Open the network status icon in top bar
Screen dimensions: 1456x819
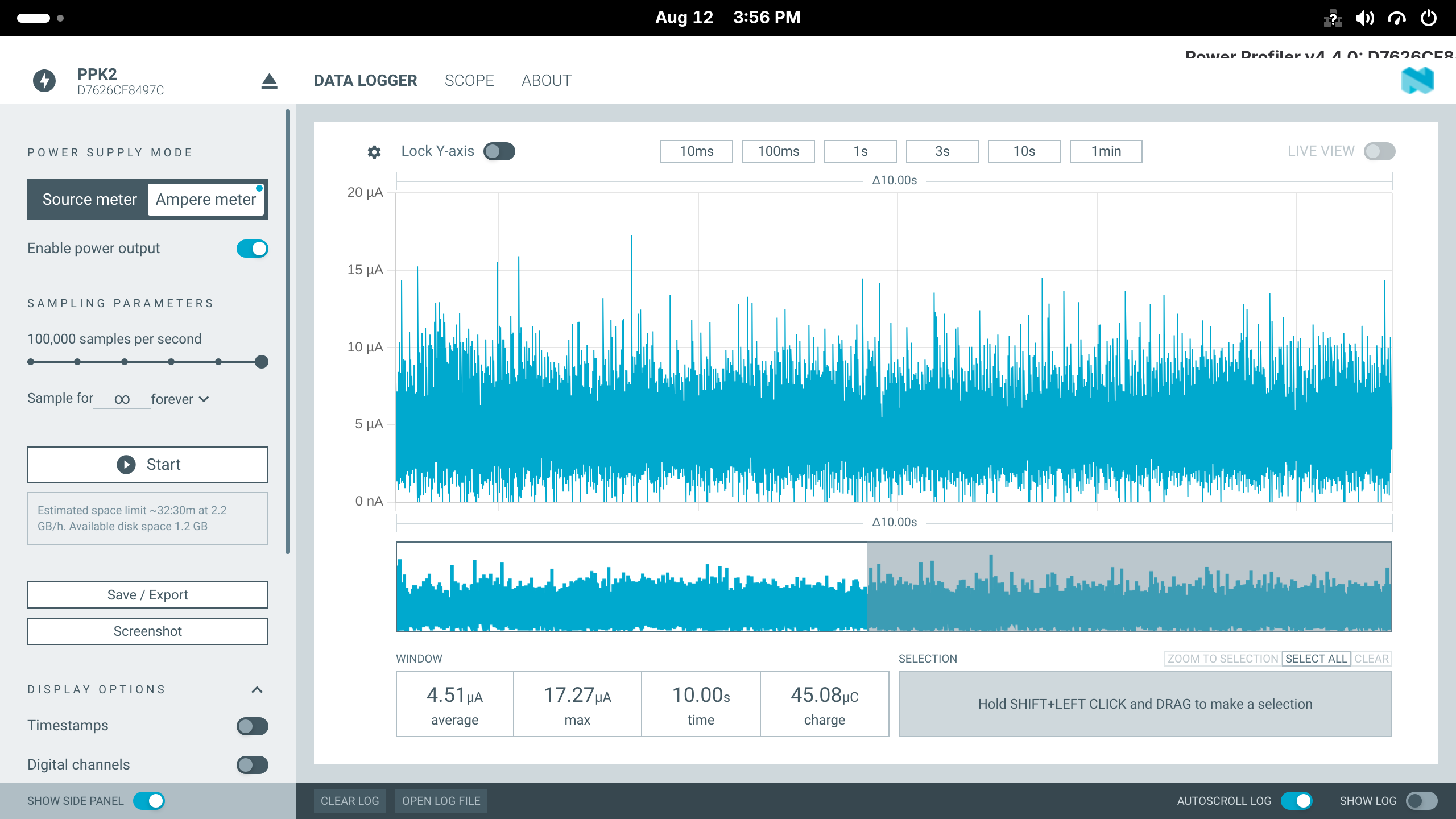click(1333, 19)
